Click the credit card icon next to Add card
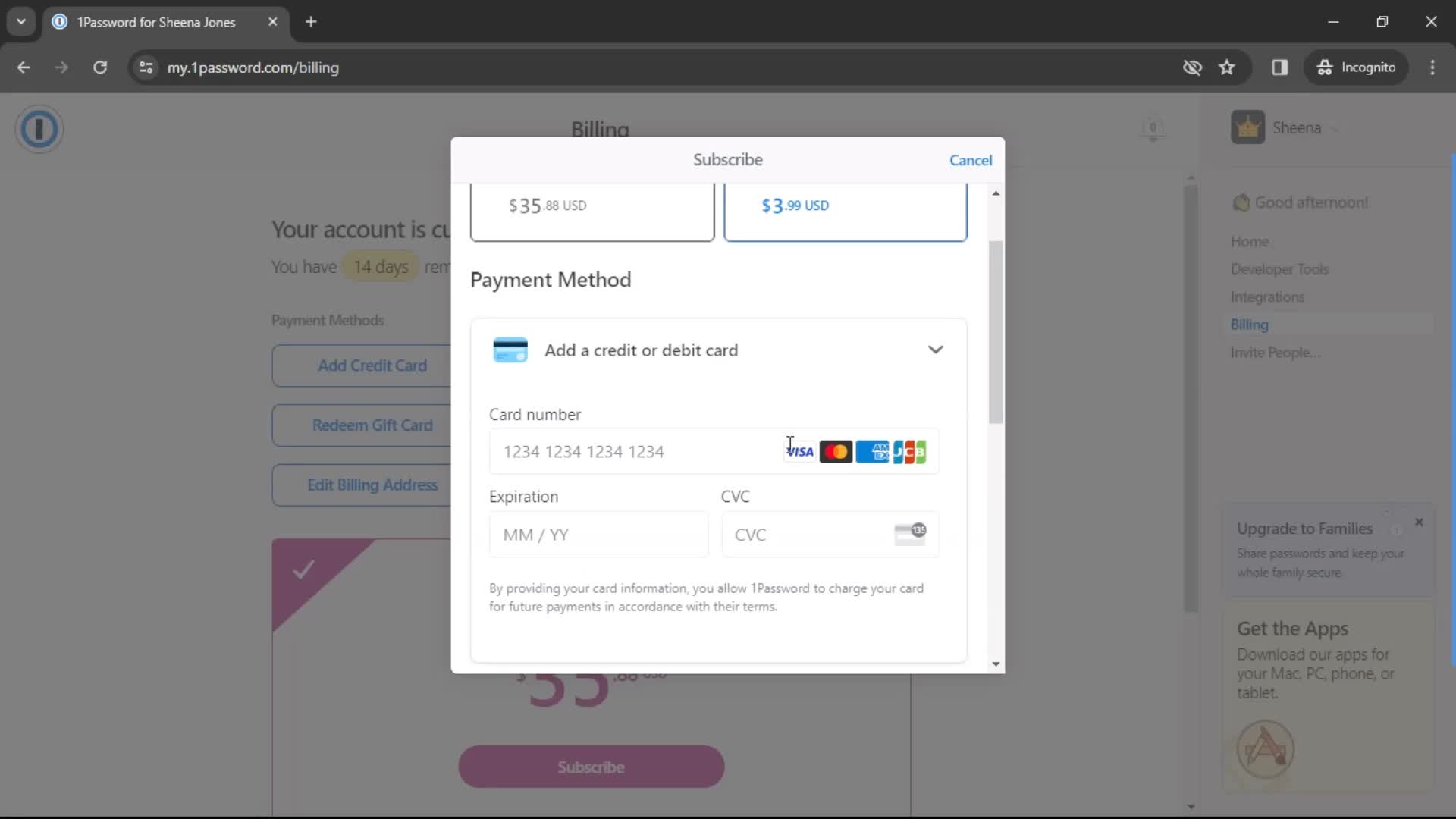1456x819 pixels. 510,349
